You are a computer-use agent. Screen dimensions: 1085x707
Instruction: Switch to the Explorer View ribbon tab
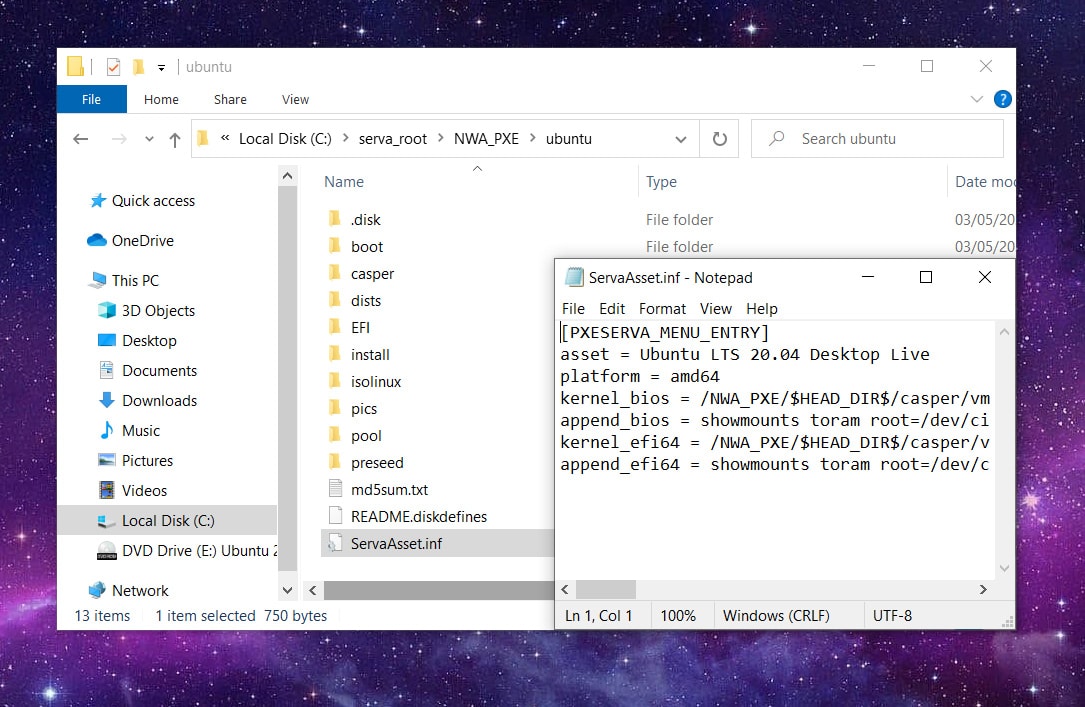pos(295,100)
